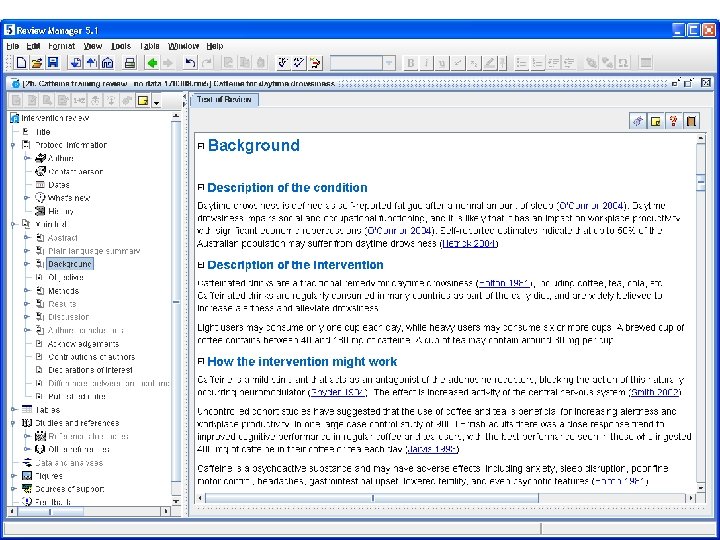The height and width of the screenshot is (540, 720).
Task: Click the red question mark help icon
Action: [x=674, y=121]
